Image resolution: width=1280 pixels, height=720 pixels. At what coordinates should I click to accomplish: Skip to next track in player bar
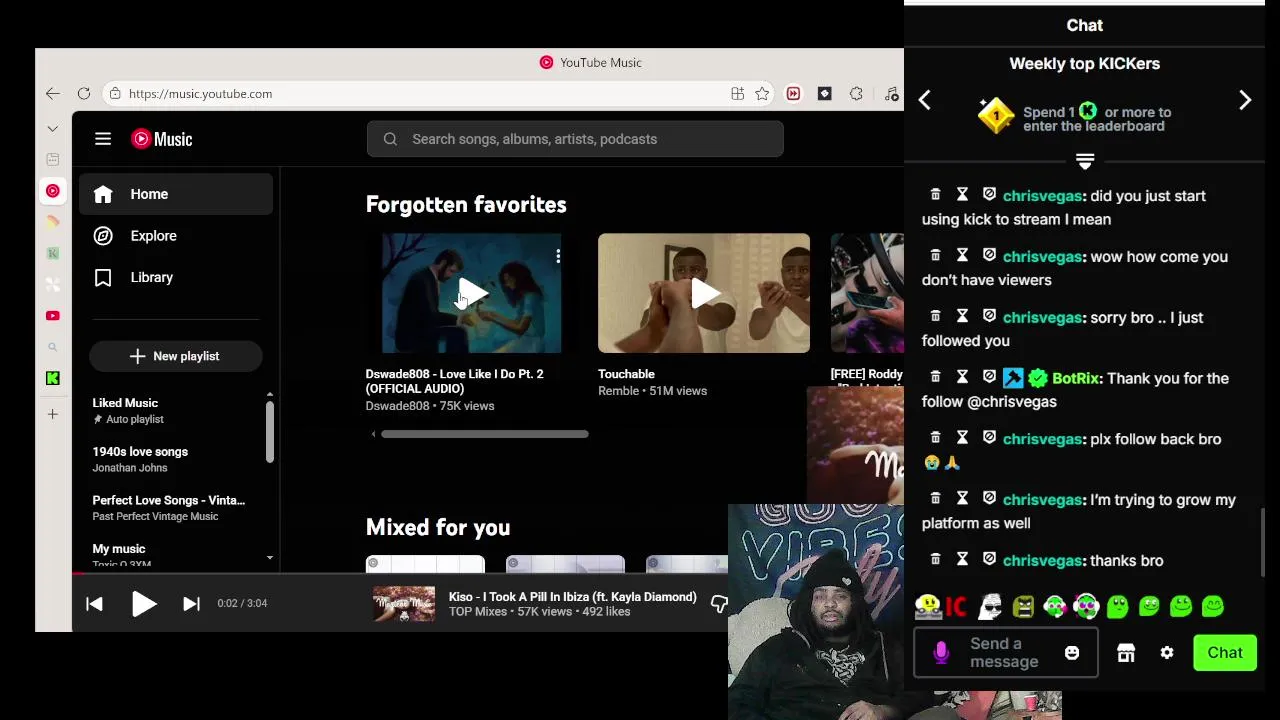click(192, 603)
